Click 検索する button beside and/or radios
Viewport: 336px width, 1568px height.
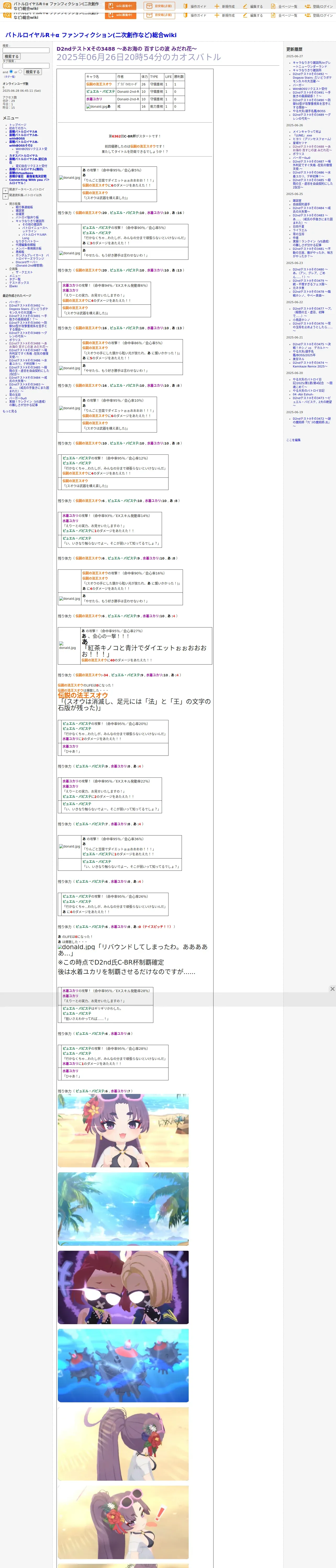[x=32, y=72]
